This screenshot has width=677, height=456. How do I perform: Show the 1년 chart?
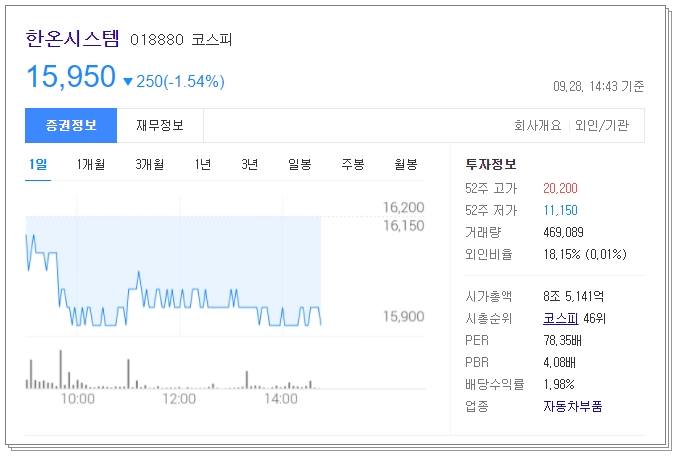pos(202,165)
